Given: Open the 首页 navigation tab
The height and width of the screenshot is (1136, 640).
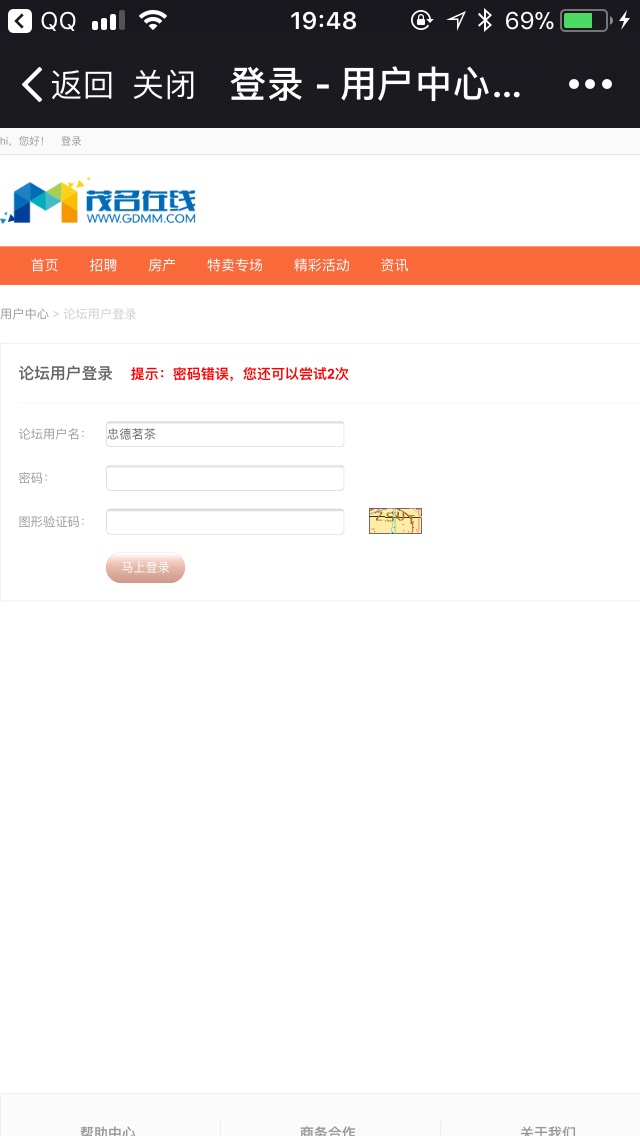Looking at the screenshot, I should 44,265.
